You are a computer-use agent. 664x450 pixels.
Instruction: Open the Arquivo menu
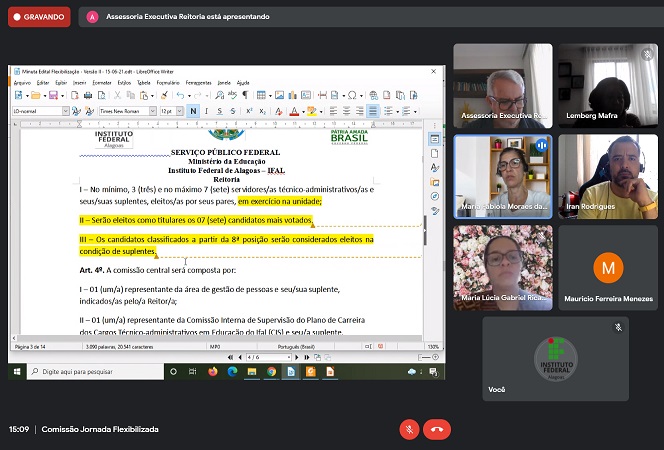click(21, 82)
